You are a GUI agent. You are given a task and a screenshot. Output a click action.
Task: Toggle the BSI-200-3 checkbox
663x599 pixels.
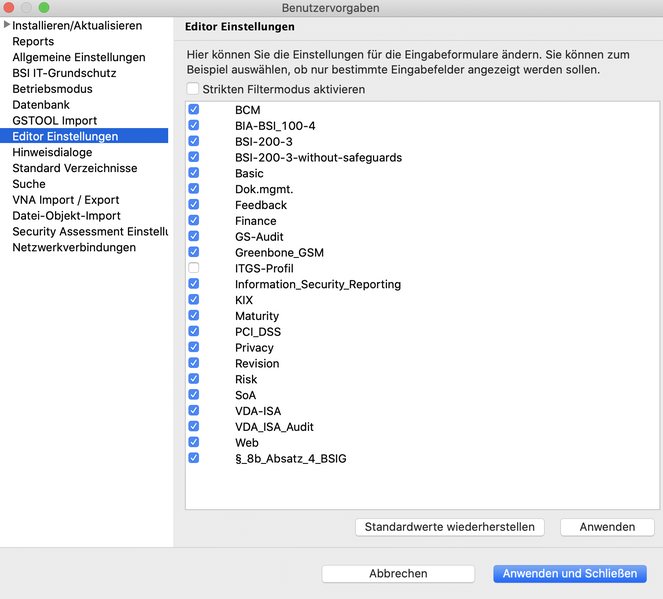(x=194, y=141)
